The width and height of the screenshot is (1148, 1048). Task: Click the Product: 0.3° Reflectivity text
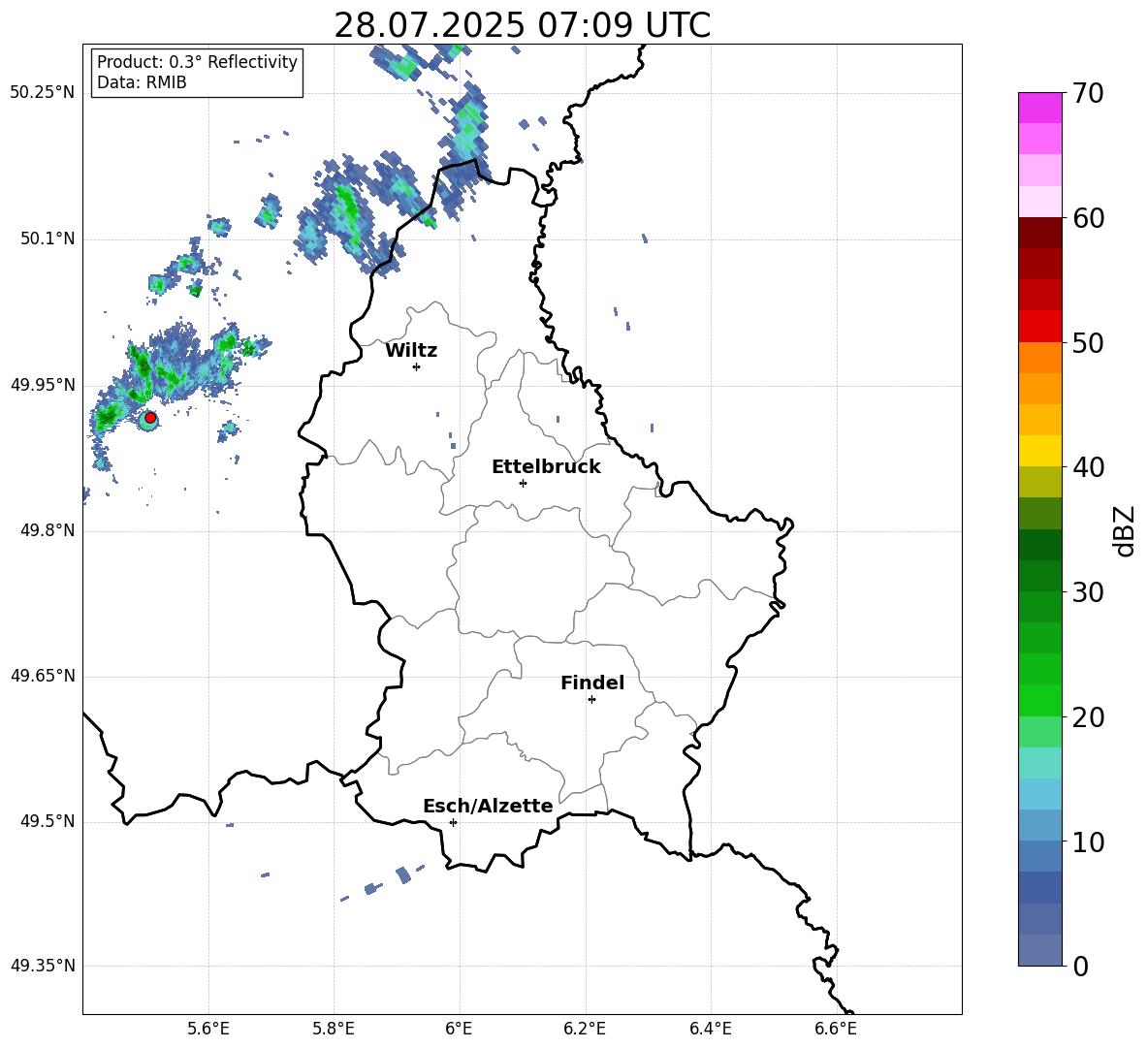197,62
